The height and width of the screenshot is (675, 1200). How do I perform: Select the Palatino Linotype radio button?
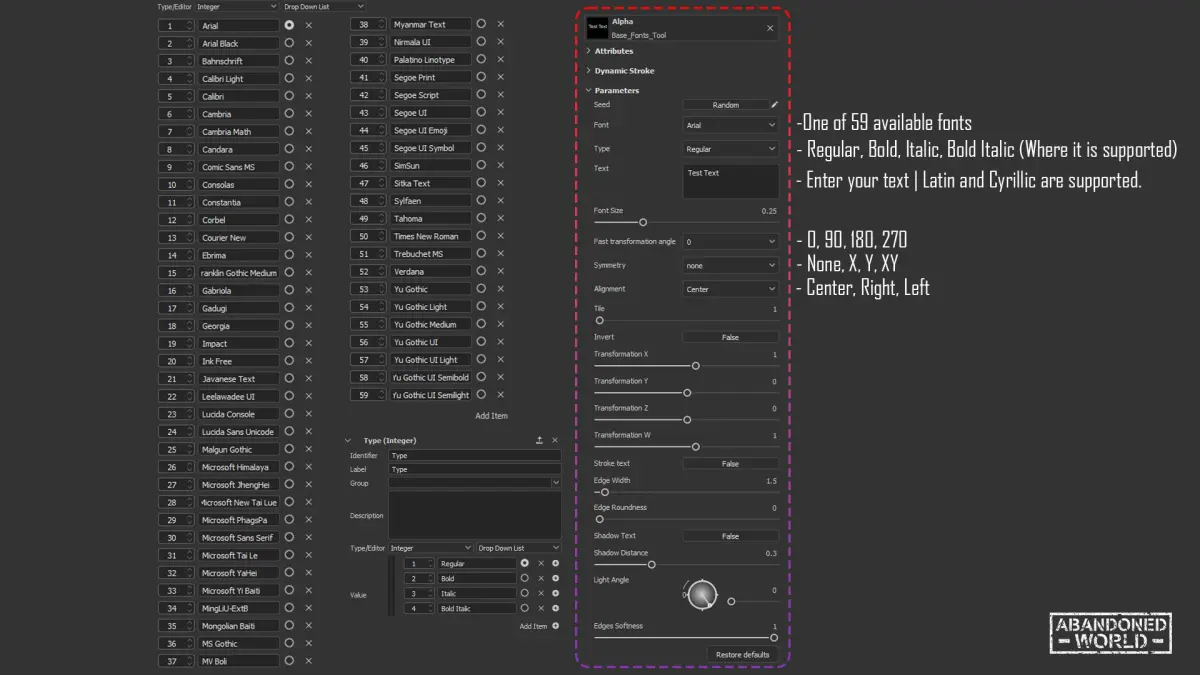click(481, 59)
